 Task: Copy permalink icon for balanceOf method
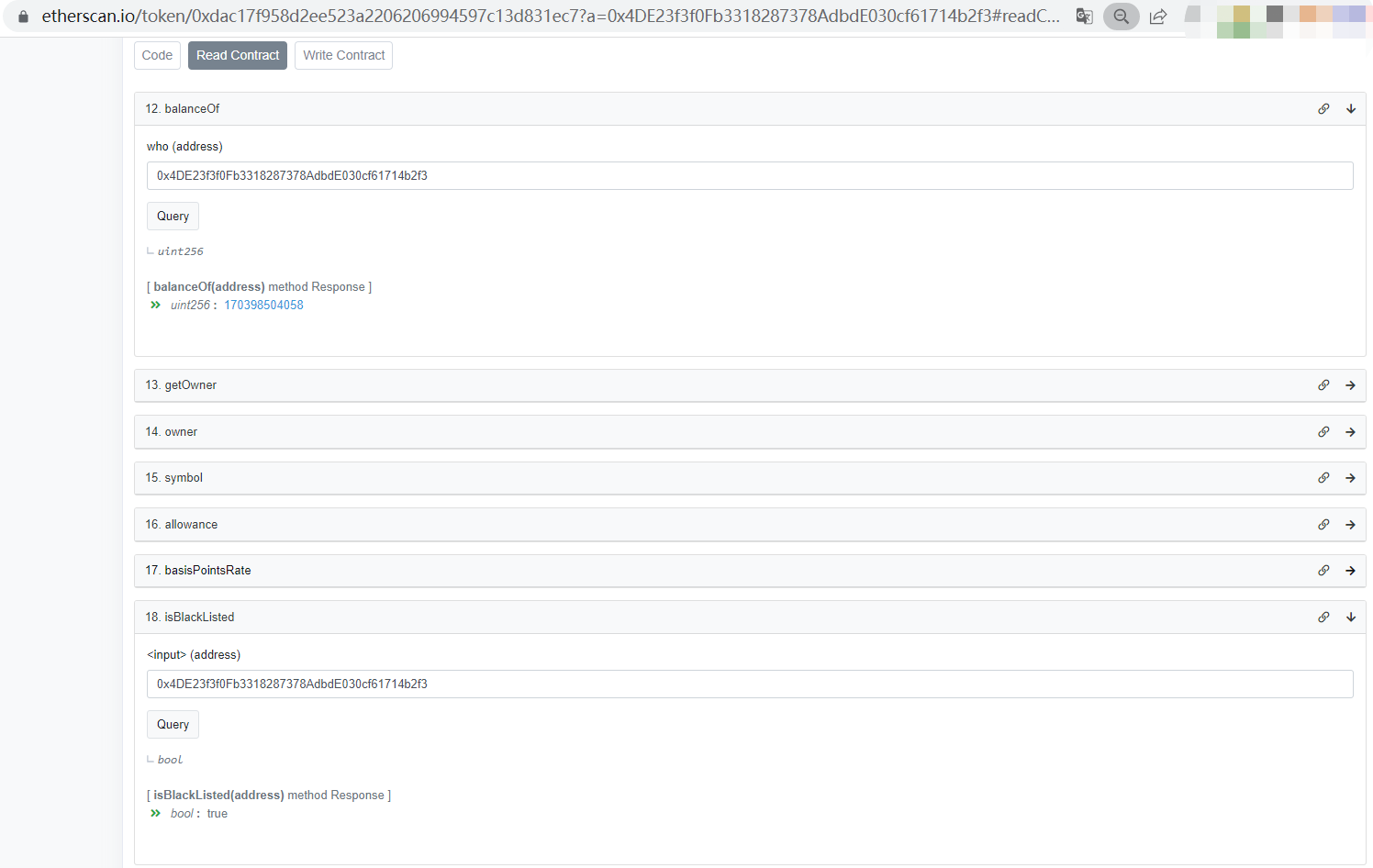coord(1323,109)
